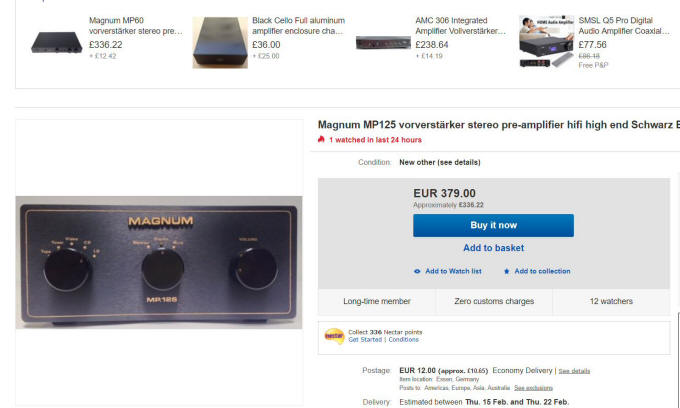Click the flame icon beside watched notice
680x408 pixels.
pyautogui.click(x=322, y=140)
